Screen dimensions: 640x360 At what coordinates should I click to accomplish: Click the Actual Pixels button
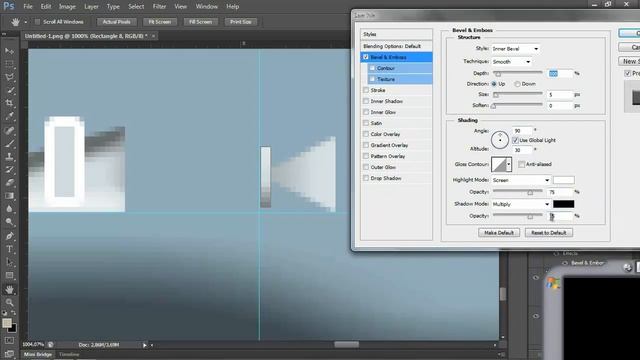pos(116,22)
